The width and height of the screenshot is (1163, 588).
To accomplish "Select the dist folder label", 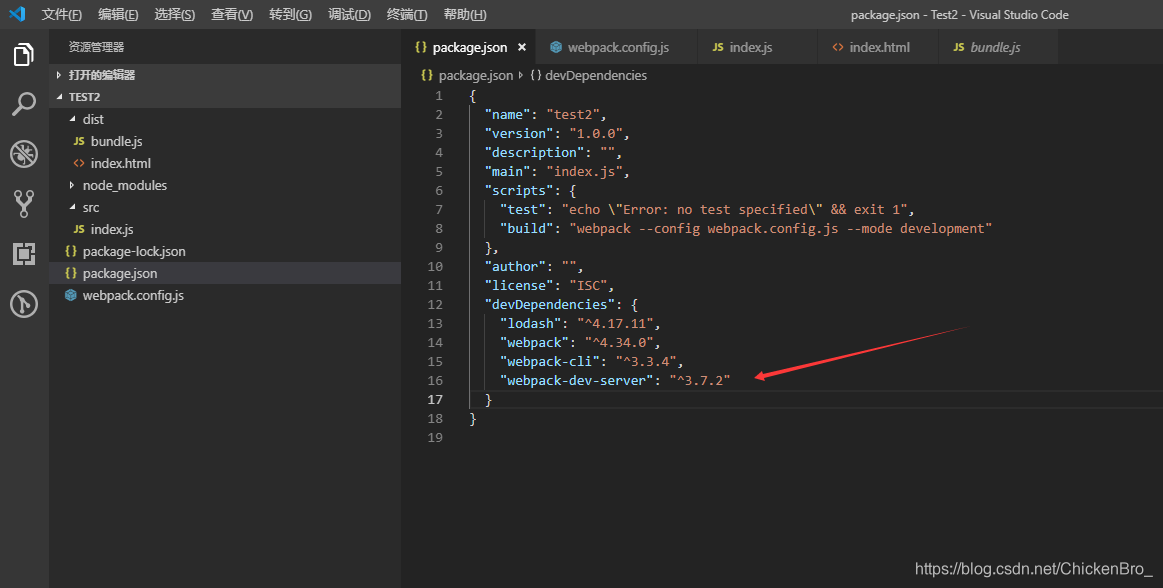I will pyautogui.click(x=93, y=119).
